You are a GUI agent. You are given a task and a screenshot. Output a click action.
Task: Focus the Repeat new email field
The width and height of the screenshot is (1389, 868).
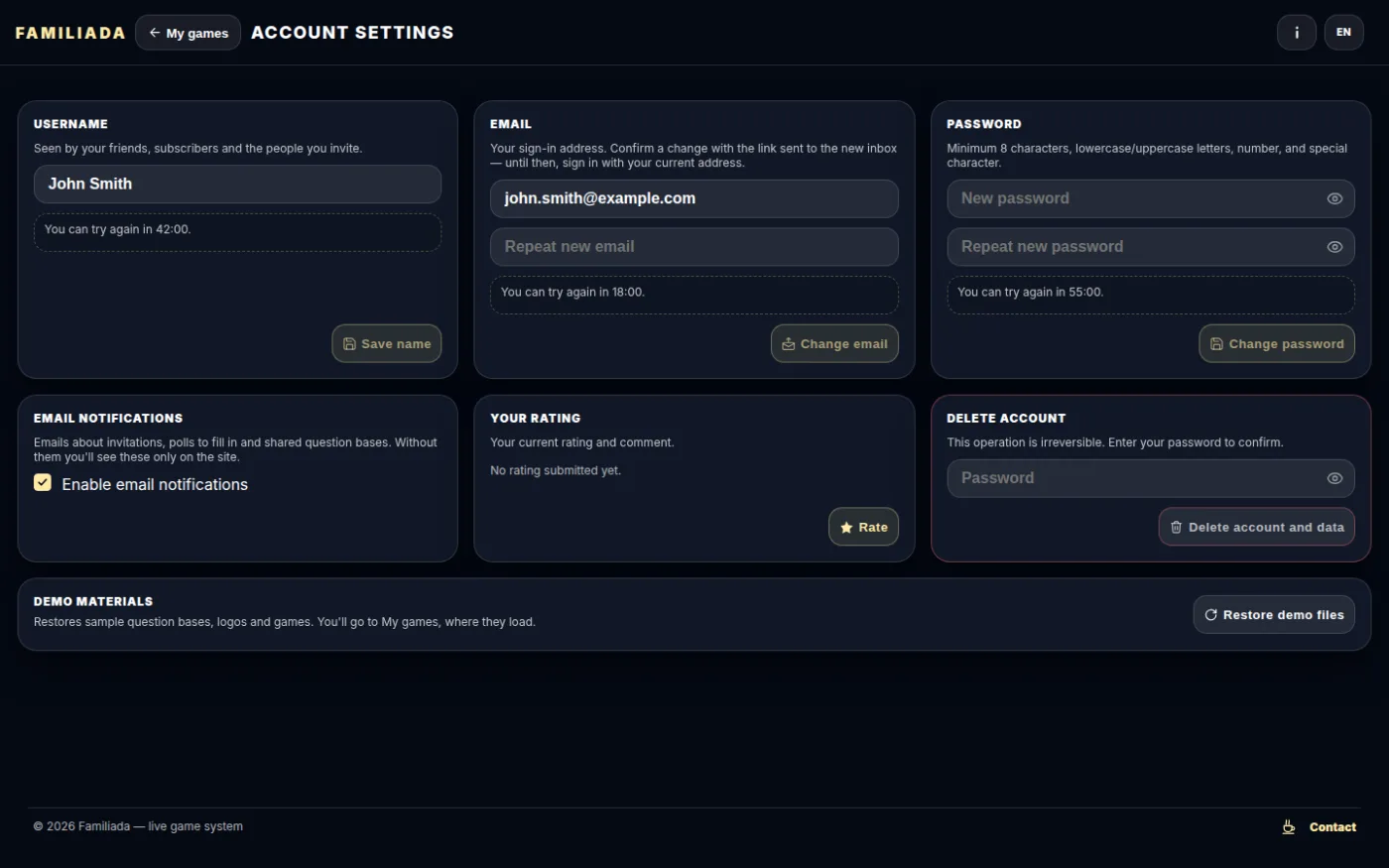pos(694,247)
